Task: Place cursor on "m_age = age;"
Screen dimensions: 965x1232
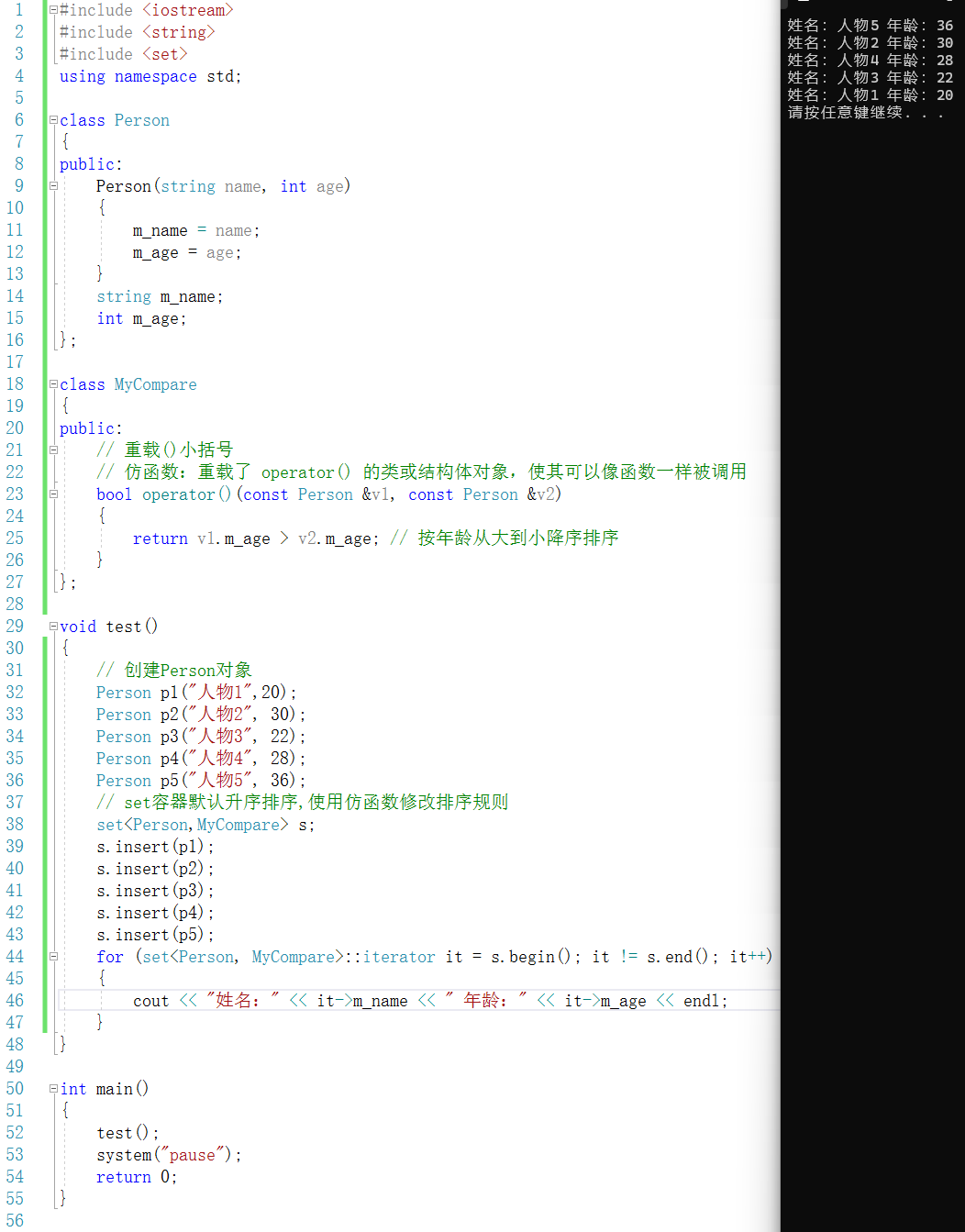Action: pyautogui.click(x=187, y=252)
